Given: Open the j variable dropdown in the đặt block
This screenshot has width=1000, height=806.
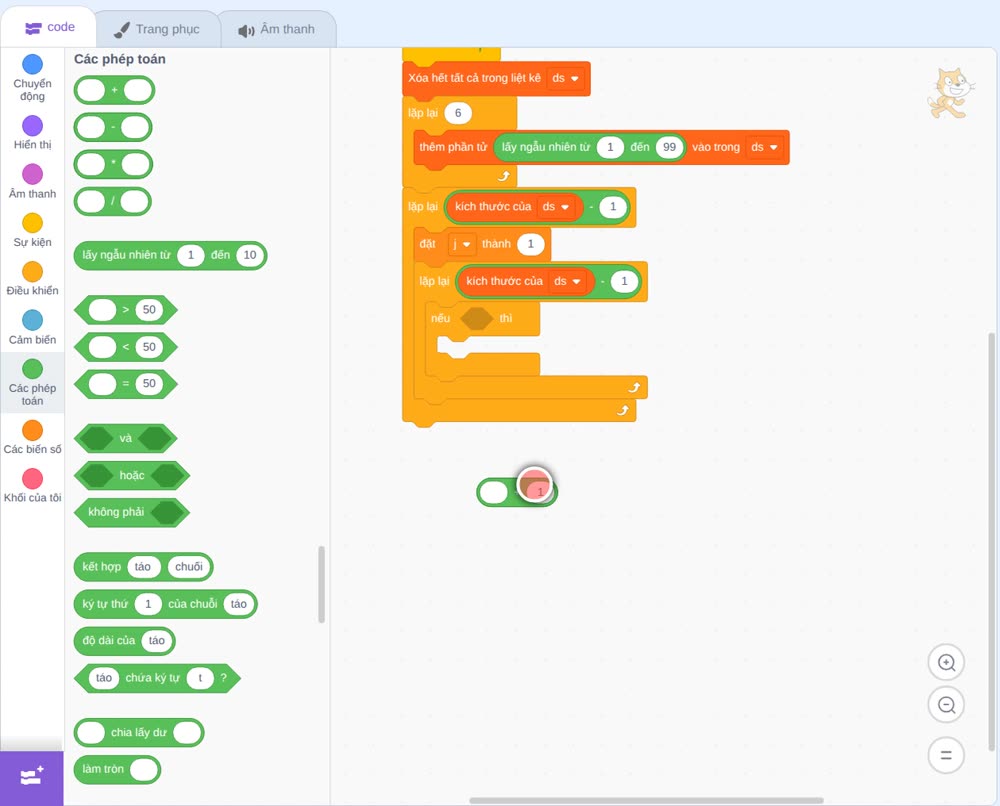Looking at the screenshot, I should point(462,244).
